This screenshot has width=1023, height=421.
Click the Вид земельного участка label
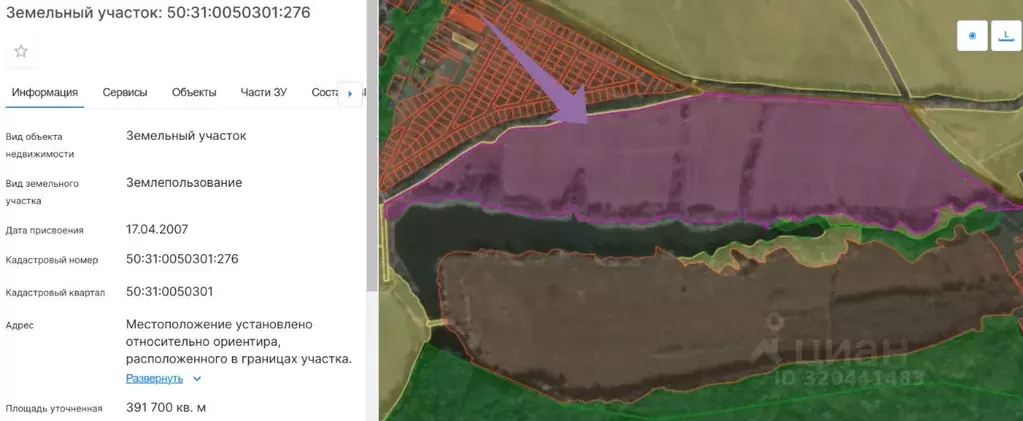[x=42, y=192]
